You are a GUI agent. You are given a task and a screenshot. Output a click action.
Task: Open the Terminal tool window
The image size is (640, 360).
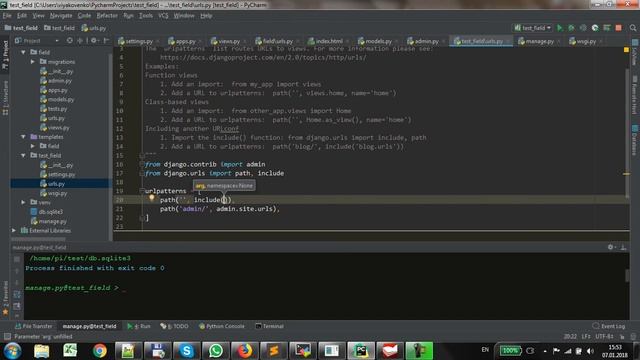[x=269, y=326]
